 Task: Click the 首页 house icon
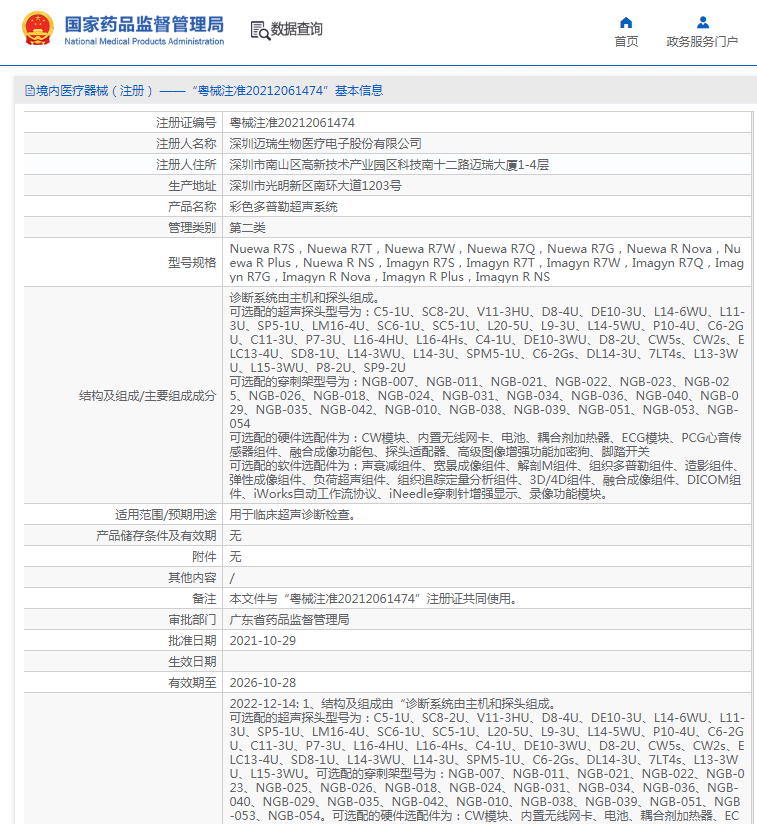coord(626,22)
